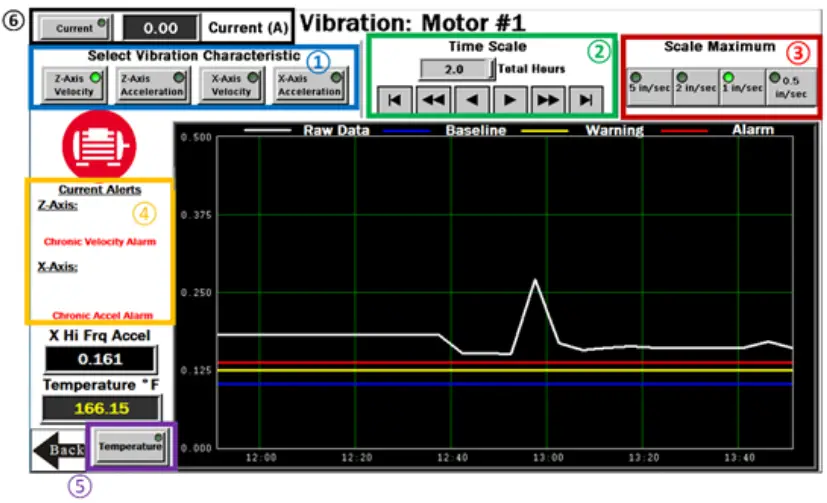Click the 12:00 time axis label
Screen dimensions: 827x503
(261, 458)
